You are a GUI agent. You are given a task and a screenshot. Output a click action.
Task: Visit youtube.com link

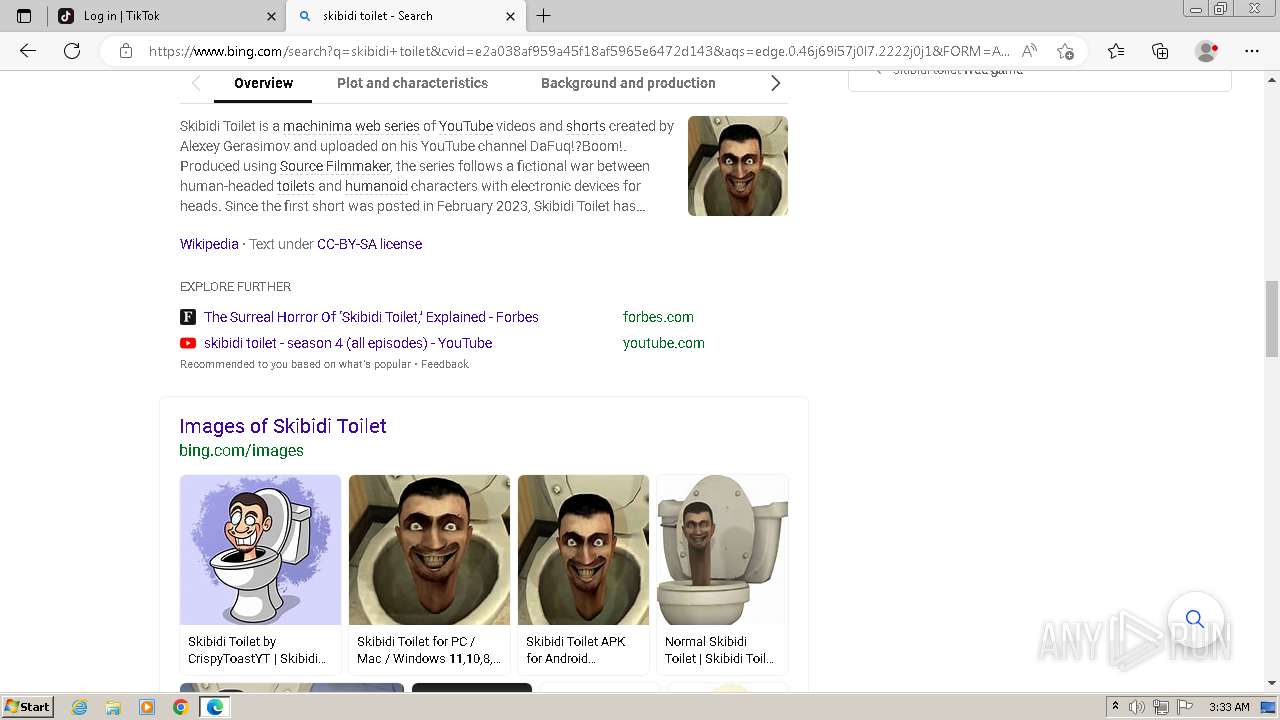[664, 343]
